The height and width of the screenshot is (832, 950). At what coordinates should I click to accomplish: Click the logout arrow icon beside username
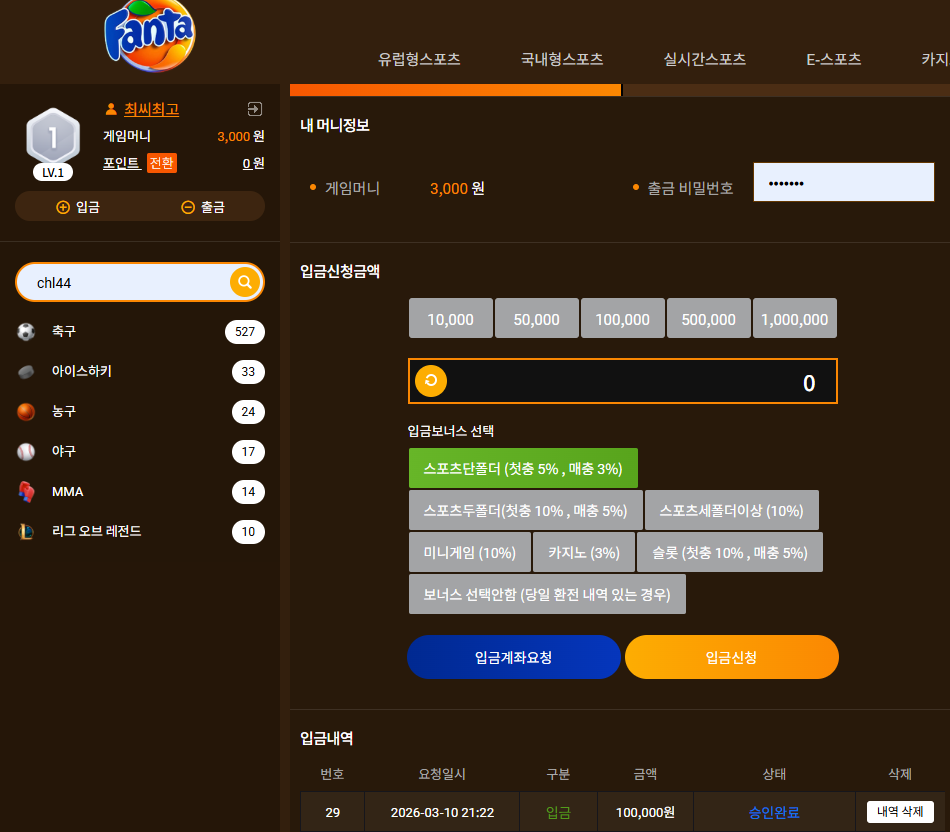[254, 109]
